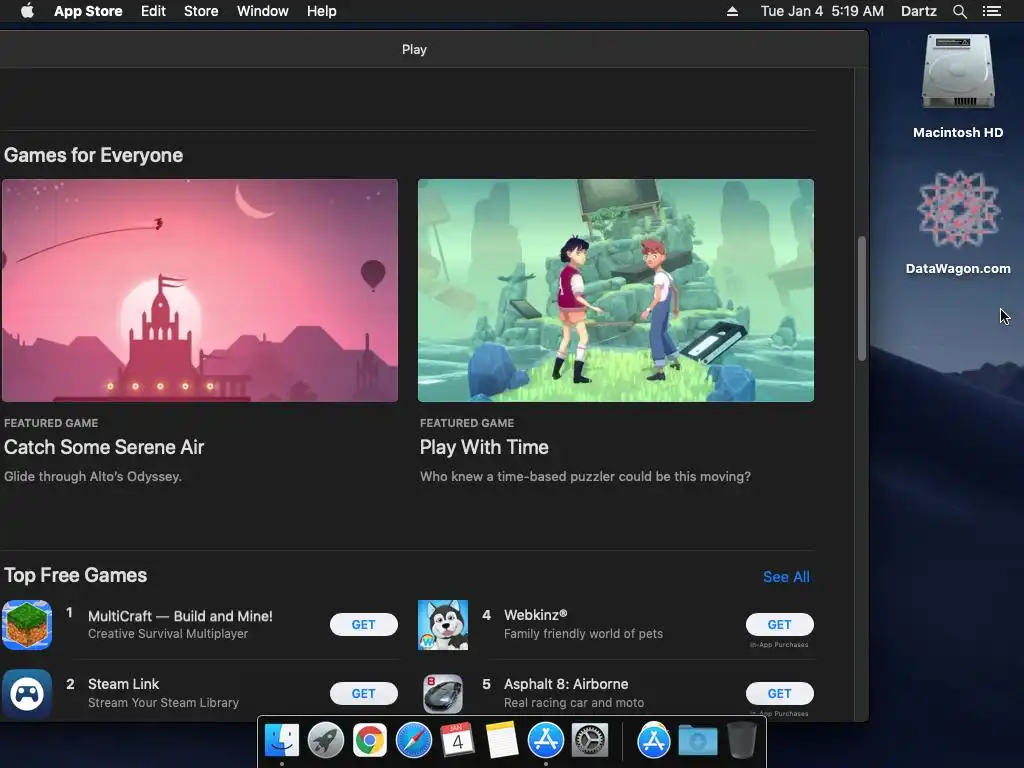This screenshot has width=1024, height=768.
Task: Click the eject icon in the menu bar
Action: 732,11
